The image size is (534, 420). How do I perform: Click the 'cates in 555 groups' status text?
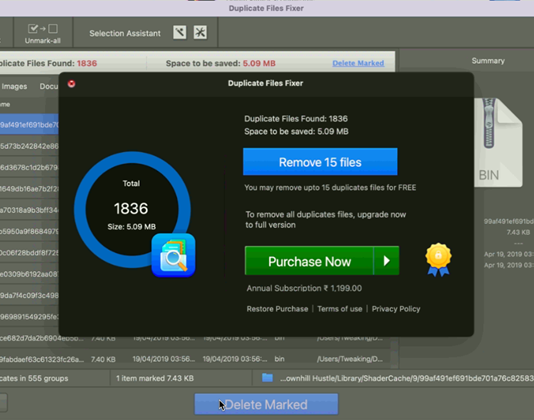[34, 378]
